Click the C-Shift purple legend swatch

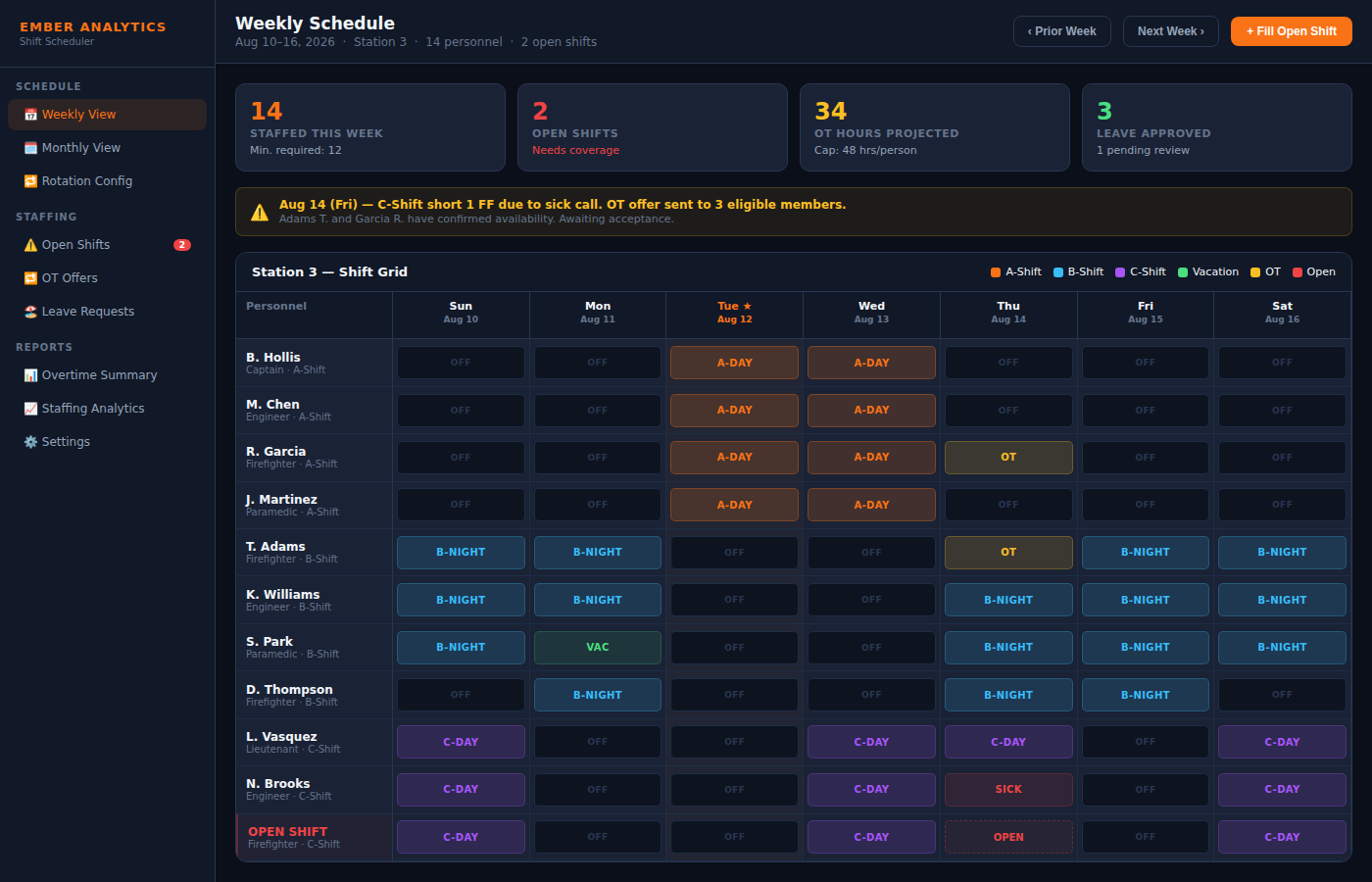click(x=1120, y=272)
